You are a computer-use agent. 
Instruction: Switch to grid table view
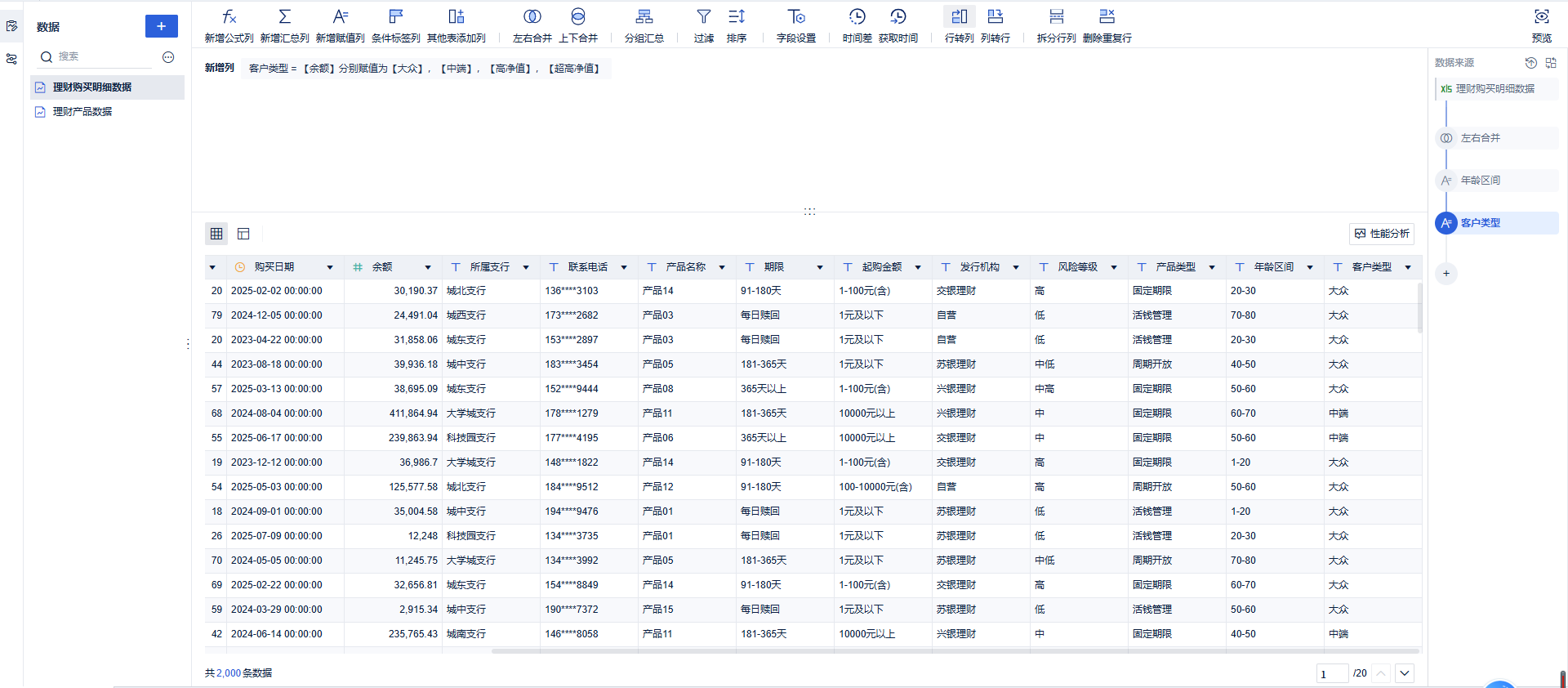pos(216,234)
